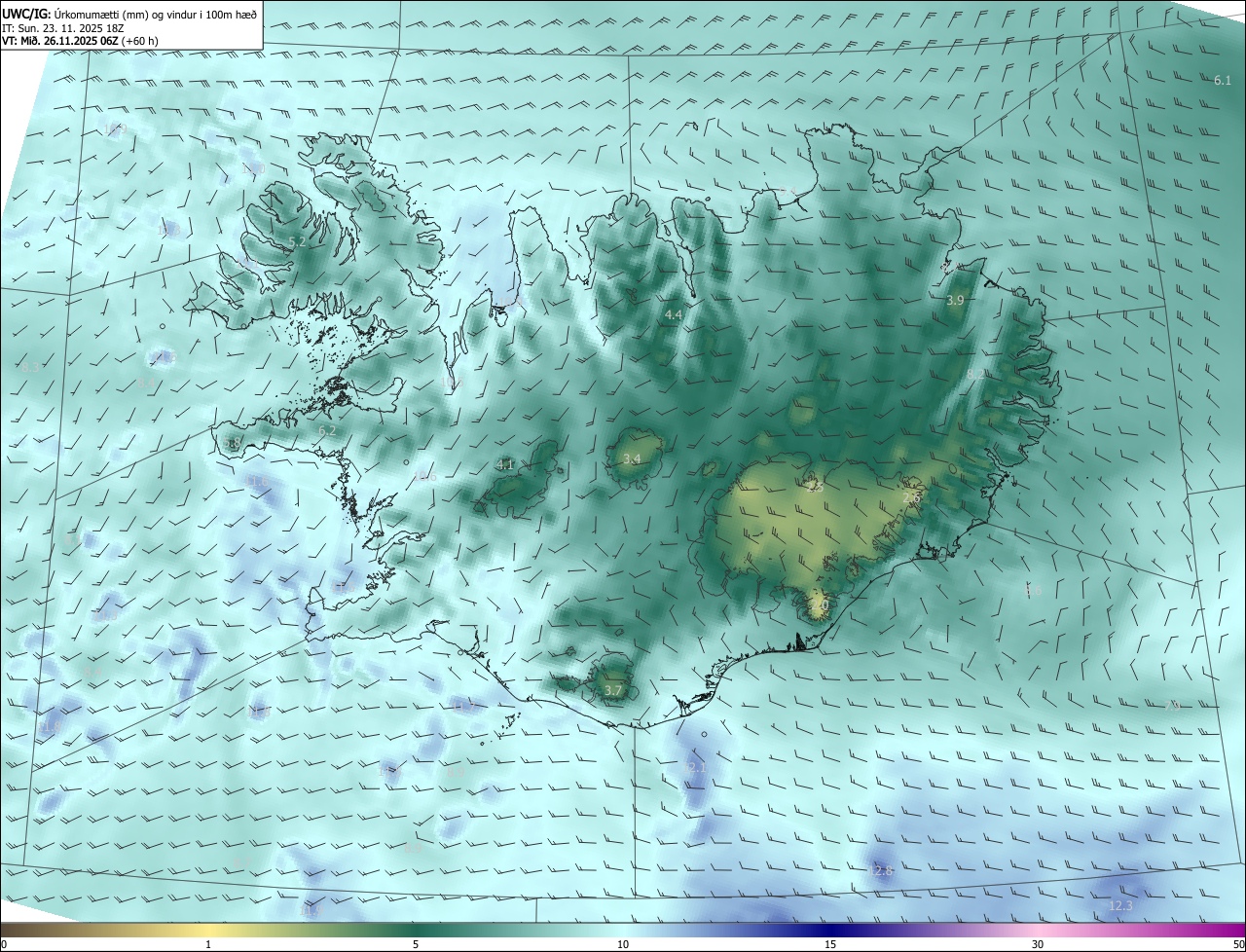
Task: Click the 50 tick on the colour scale
Action: pos(1238,944)
